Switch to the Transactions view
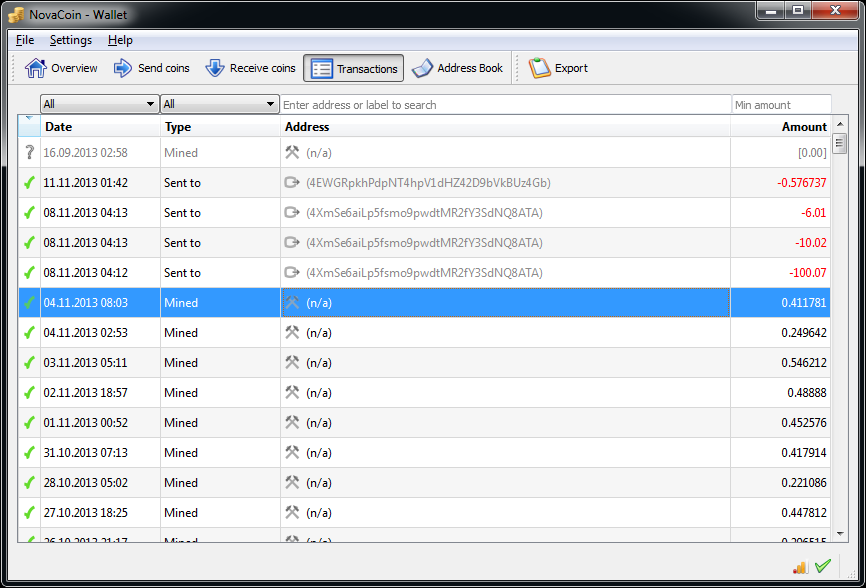The width and height of the screenshot is (866, 588). [353, 68]
